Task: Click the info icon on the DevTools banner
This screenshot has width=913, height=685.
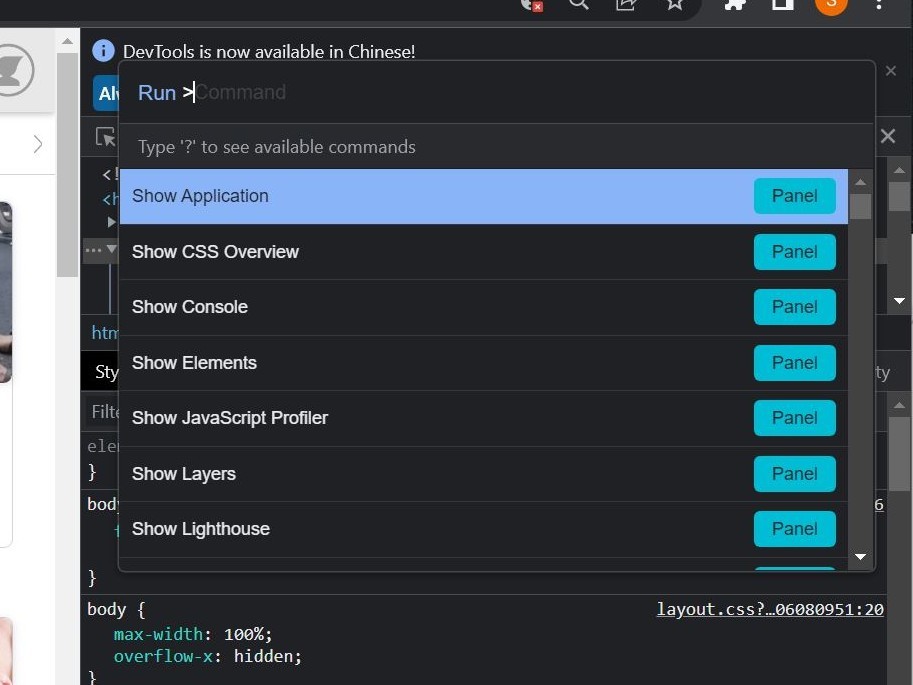Action: point(103,51)
